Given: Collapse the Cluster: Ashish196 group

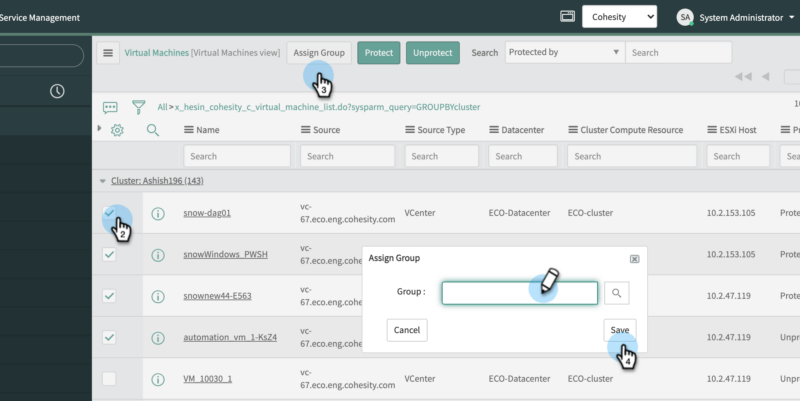Looking at the screenshot, I should coord(102,181).
